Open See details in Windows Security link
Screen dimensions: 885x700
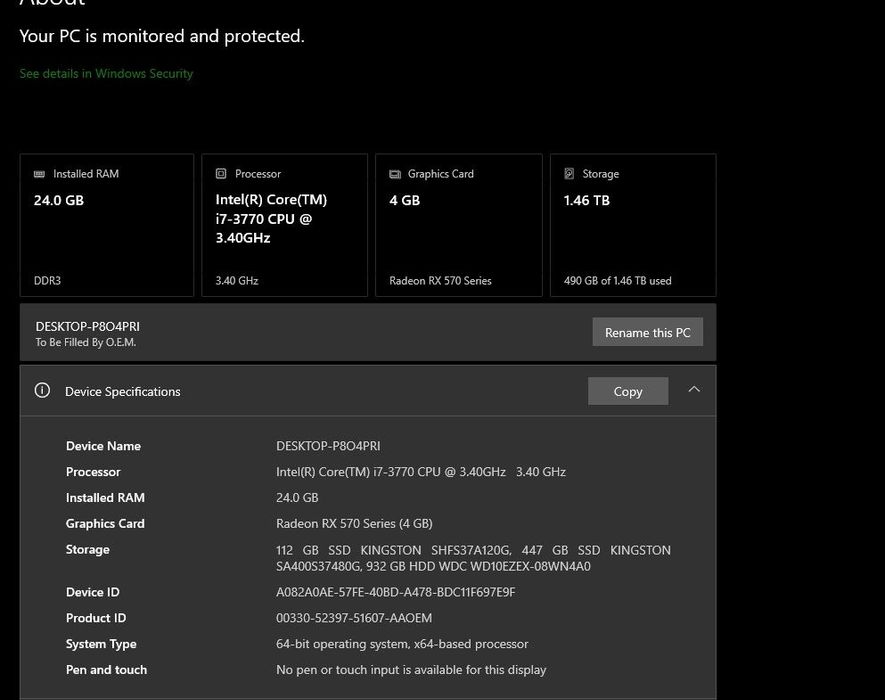point(106,73)
